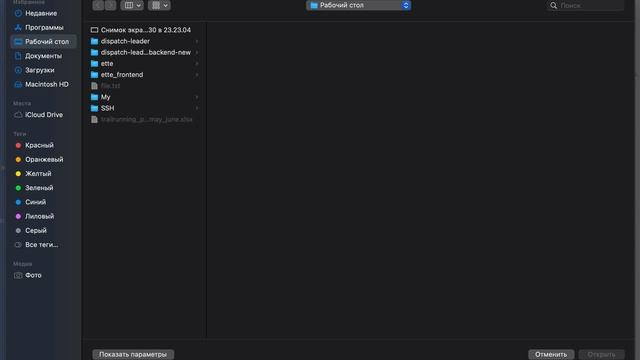Viewport: 640px width, 360px height.
Task: Open the Рабочий стол location popup
Action: pyautogui.click(x=358, y=5)
